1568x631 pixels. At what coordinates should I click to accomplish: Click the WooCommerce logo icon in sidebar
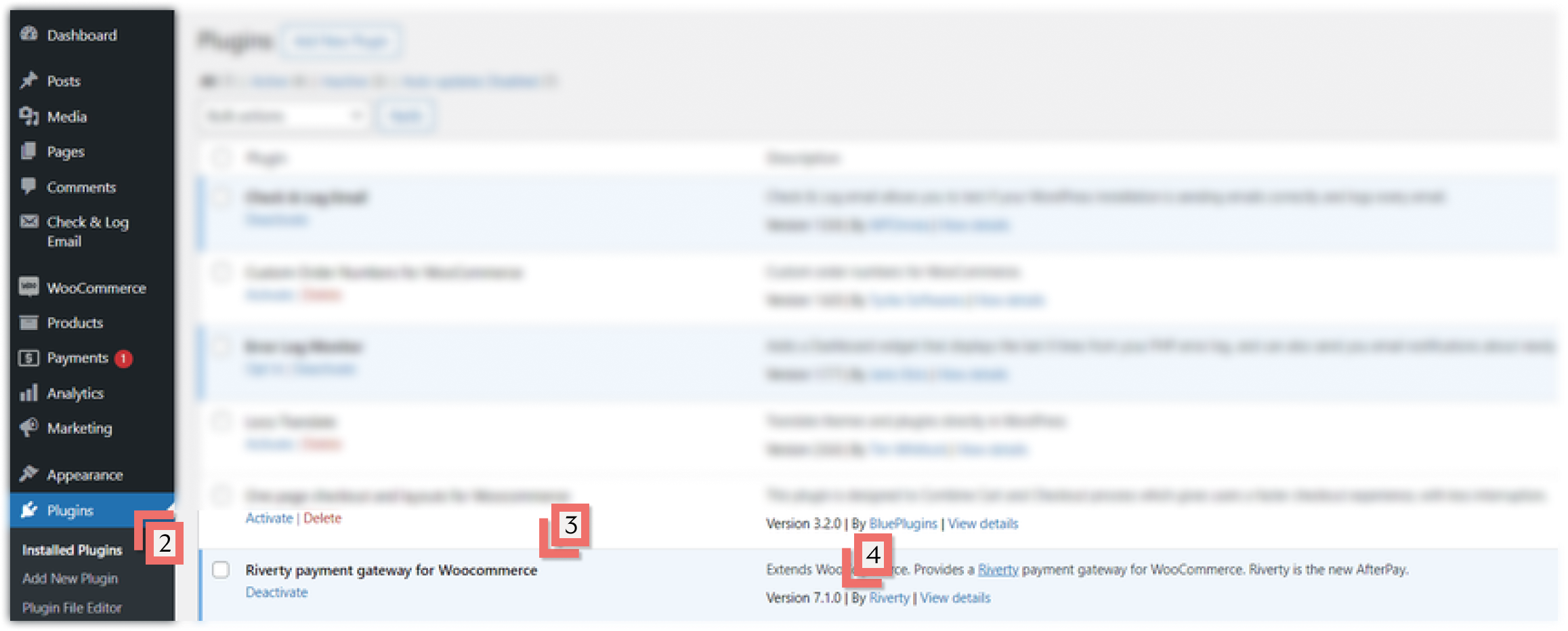28,287
